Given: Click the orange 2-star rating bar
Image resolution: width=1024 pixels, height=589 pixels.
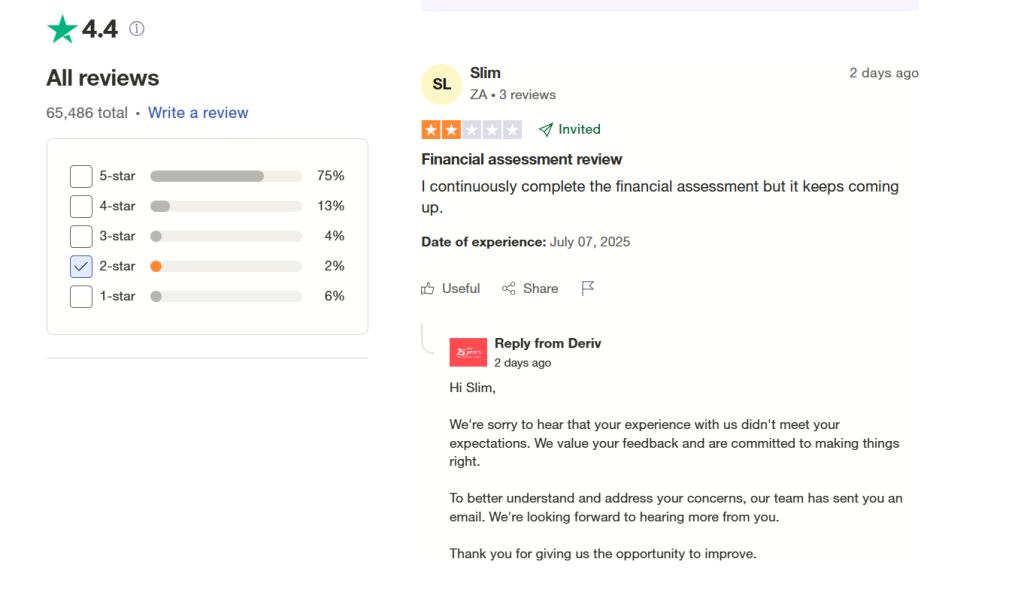Looking at the screenshot, I should coord(226,266).
